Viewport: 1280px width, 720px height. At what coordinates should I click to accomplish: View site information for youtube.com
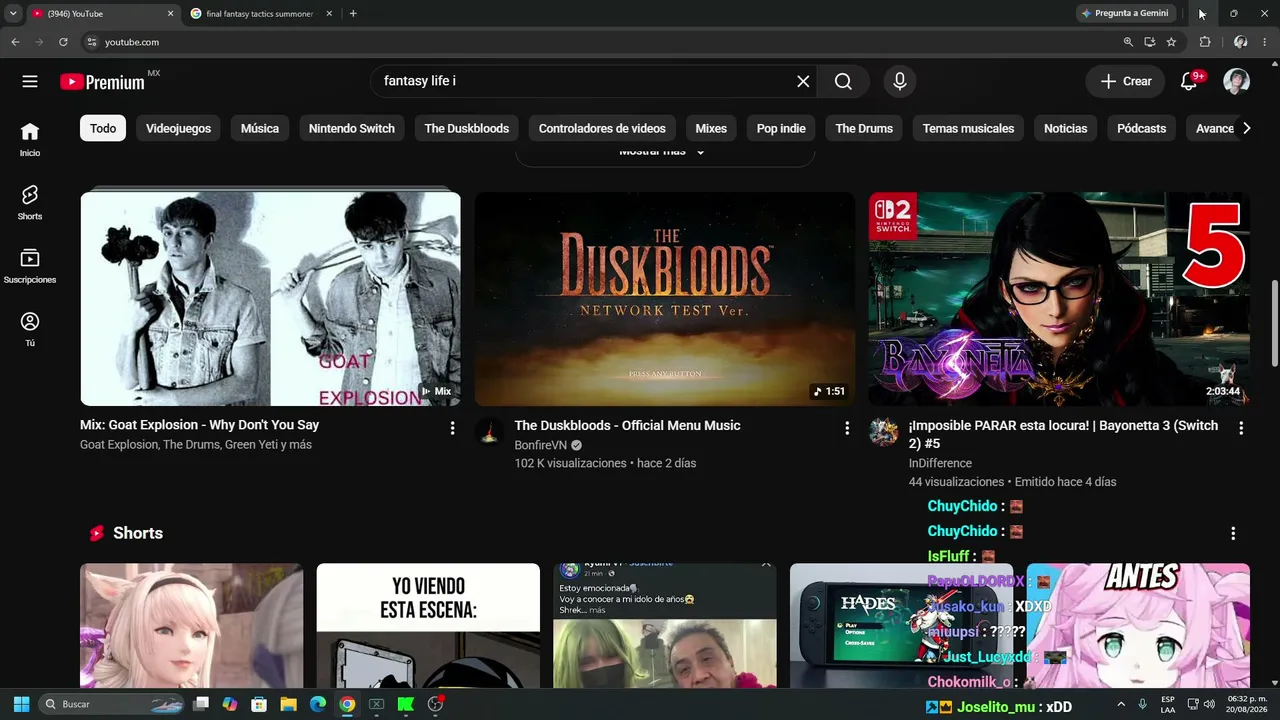(92, 42)
